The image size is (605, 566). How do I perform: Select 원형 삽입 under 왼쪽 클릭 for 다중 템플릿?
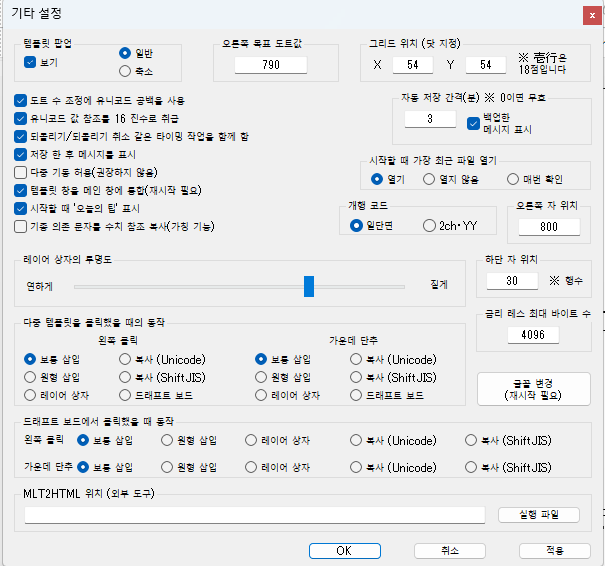(30, 377)
